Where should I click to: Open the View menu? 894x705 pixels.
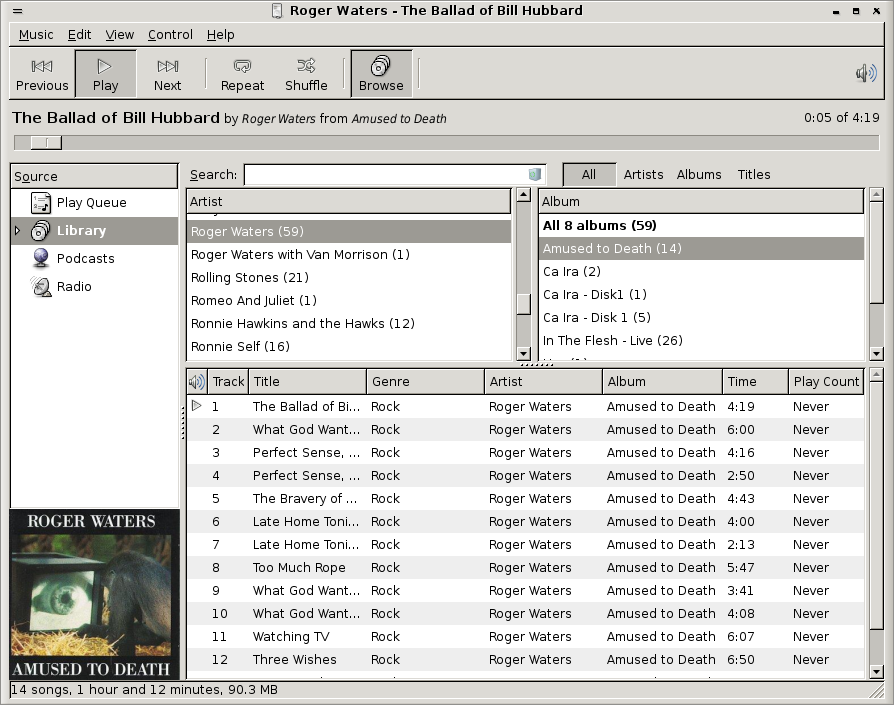click(x=120, y=35)
